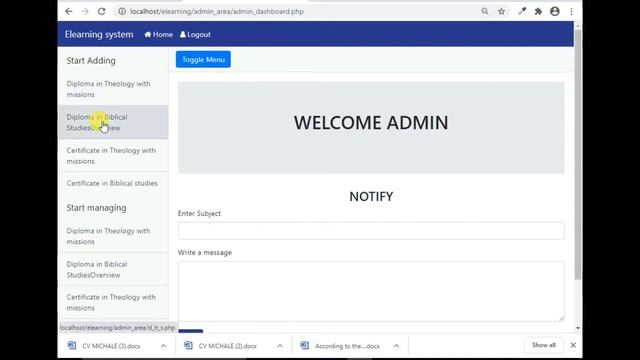Click Logout in the navbar
The width and height of the screenshot is (640, 360).
coord(196,35)
